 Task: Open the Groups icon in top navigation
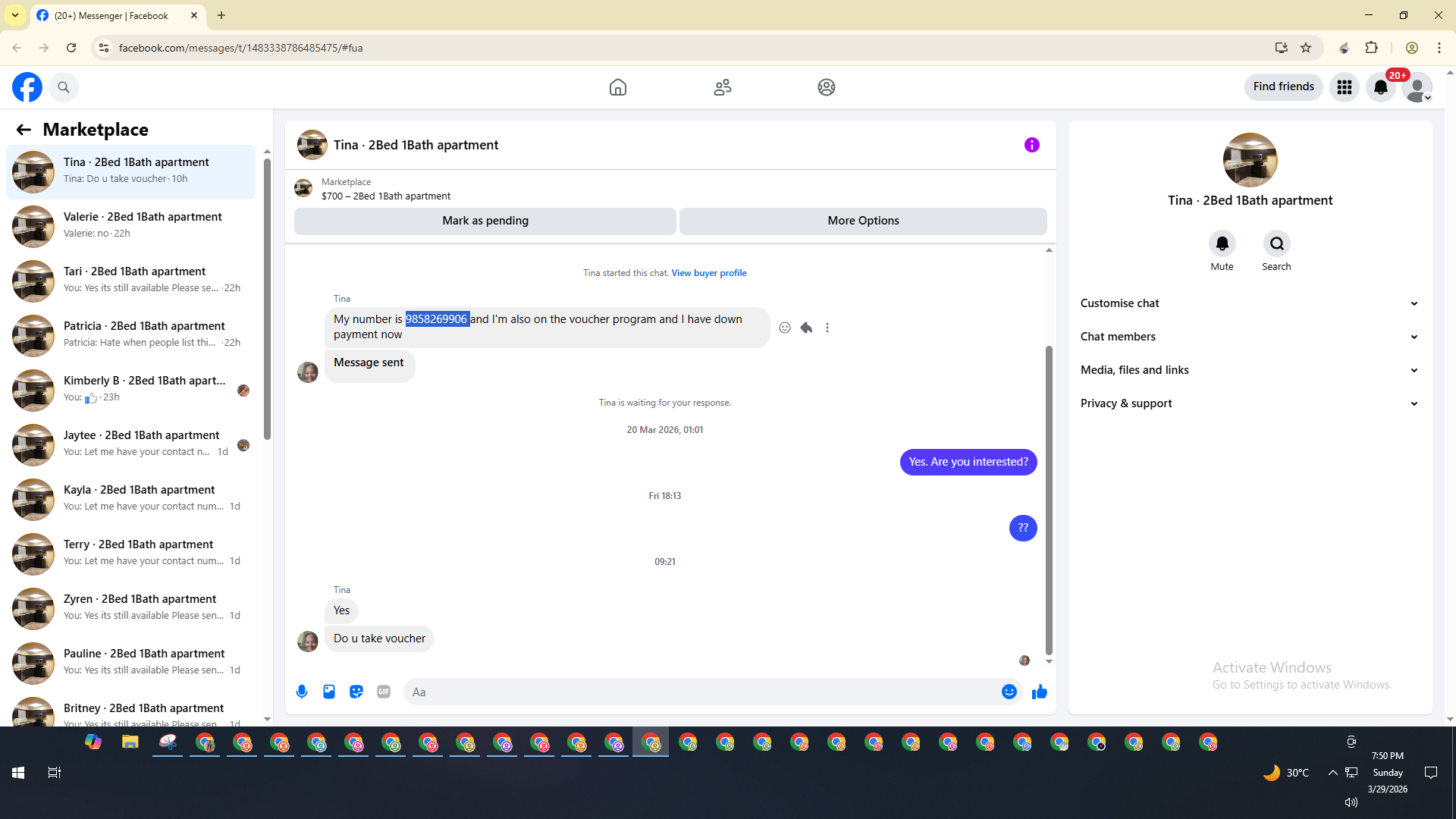click(827, 87)
